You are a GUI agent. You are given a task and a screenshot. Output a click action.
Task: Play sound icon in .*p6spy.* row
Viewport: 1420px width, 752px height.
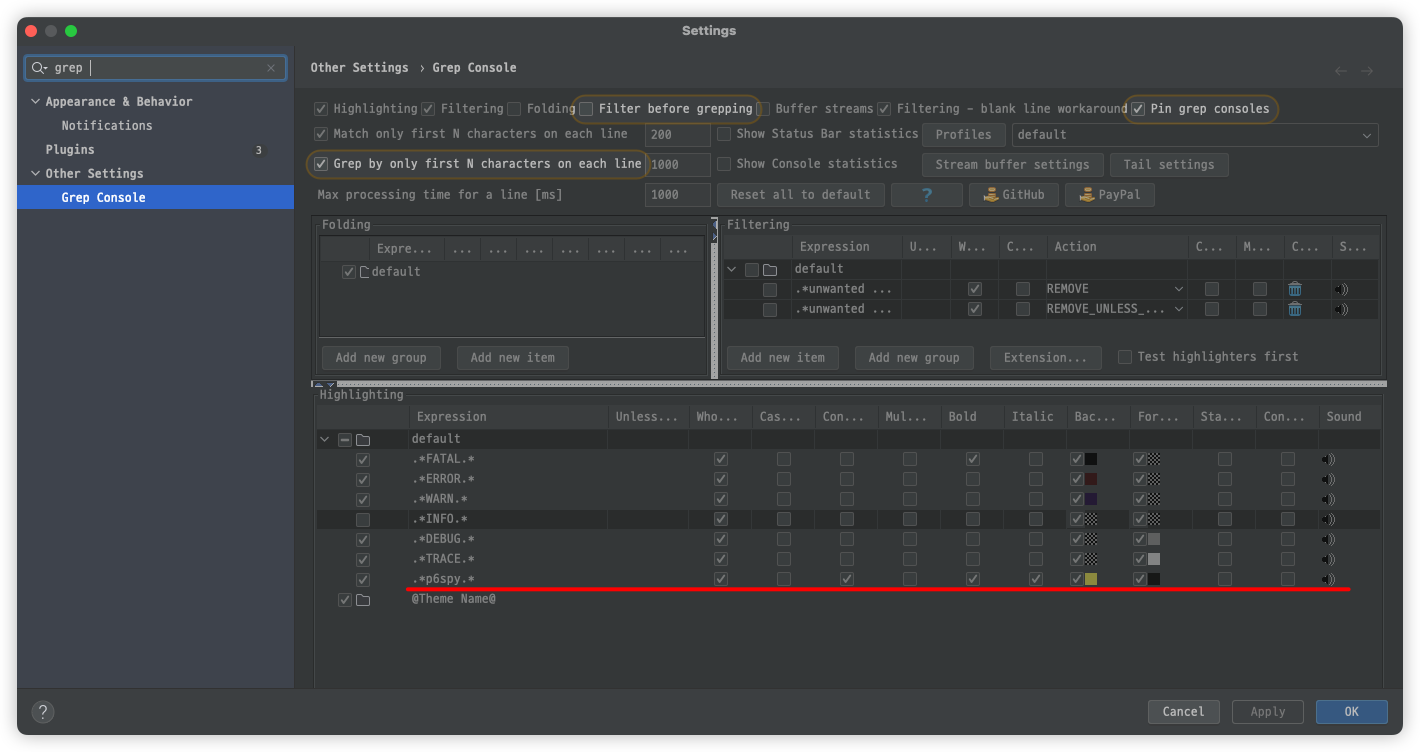1327,579
